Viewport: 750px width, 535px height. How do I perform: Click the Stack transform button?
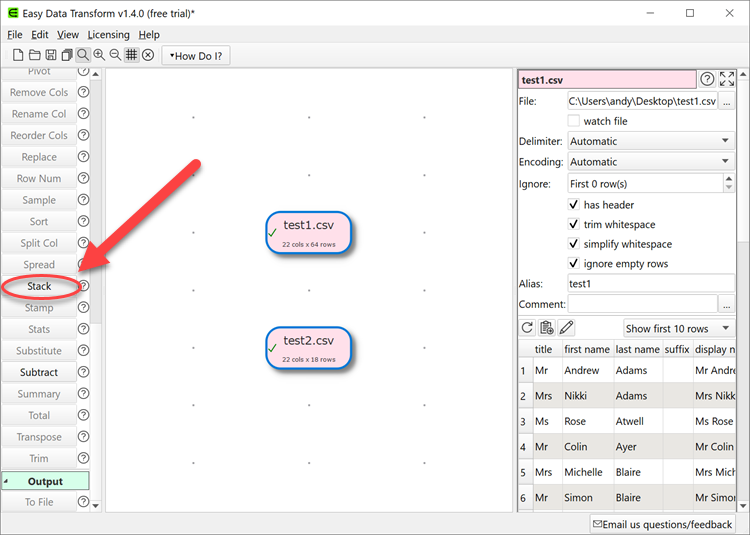point(39,287)
